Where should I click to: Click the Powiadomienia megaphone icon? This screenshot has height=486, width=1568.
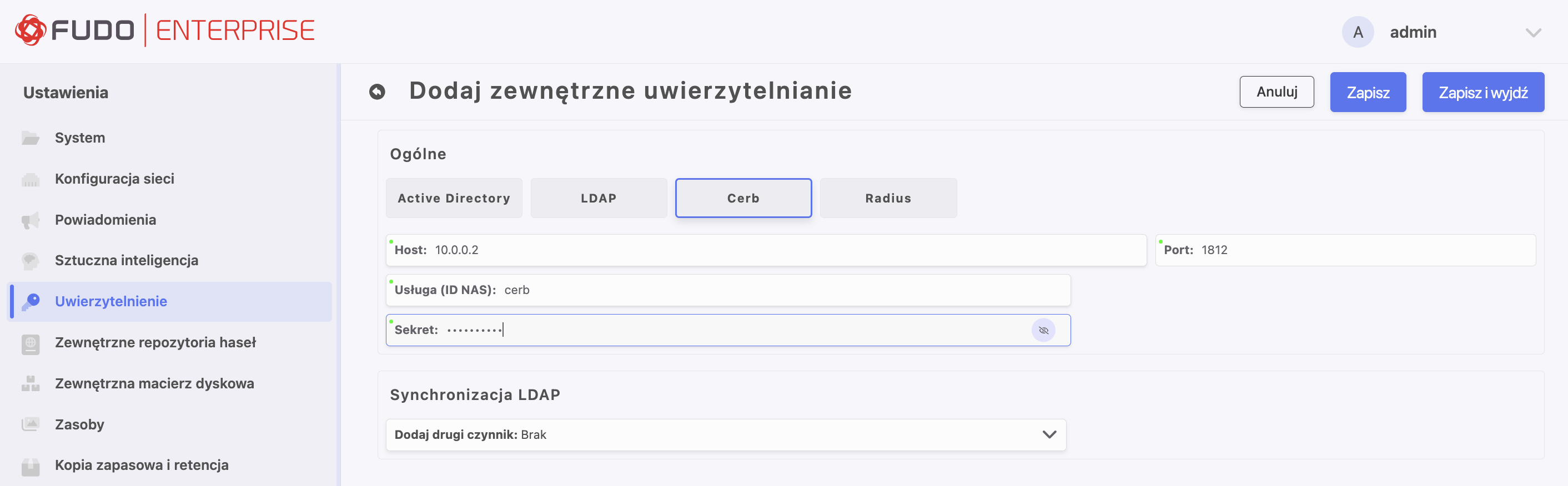31,220
